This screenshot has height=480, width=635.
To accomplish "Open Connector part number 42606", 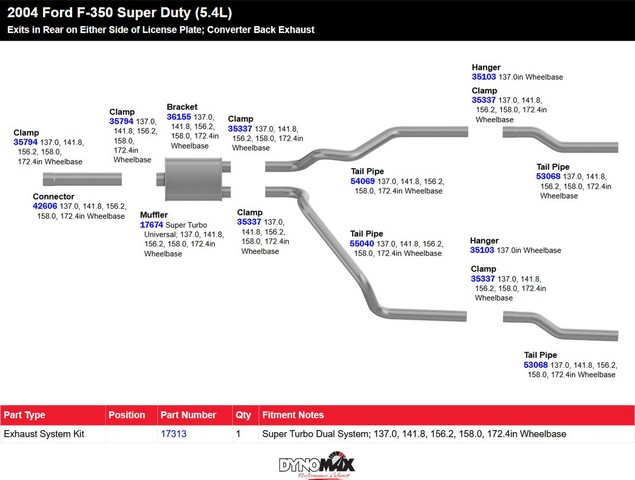I will 45,206.
